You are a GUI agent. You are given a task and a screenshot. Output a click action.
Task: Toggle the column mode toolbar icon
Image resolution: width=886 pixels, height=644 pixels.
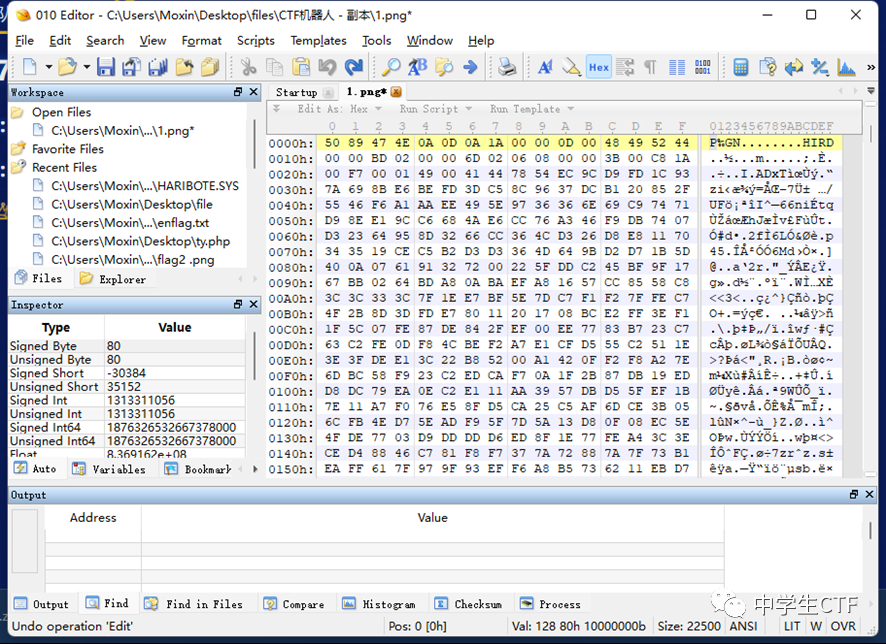pyautogui.click(x=677, y=67)
